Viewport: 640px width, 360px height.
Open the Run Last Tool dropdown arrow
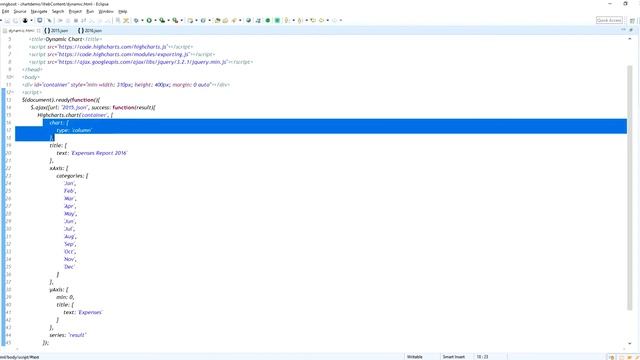click(x=168, y=20)
